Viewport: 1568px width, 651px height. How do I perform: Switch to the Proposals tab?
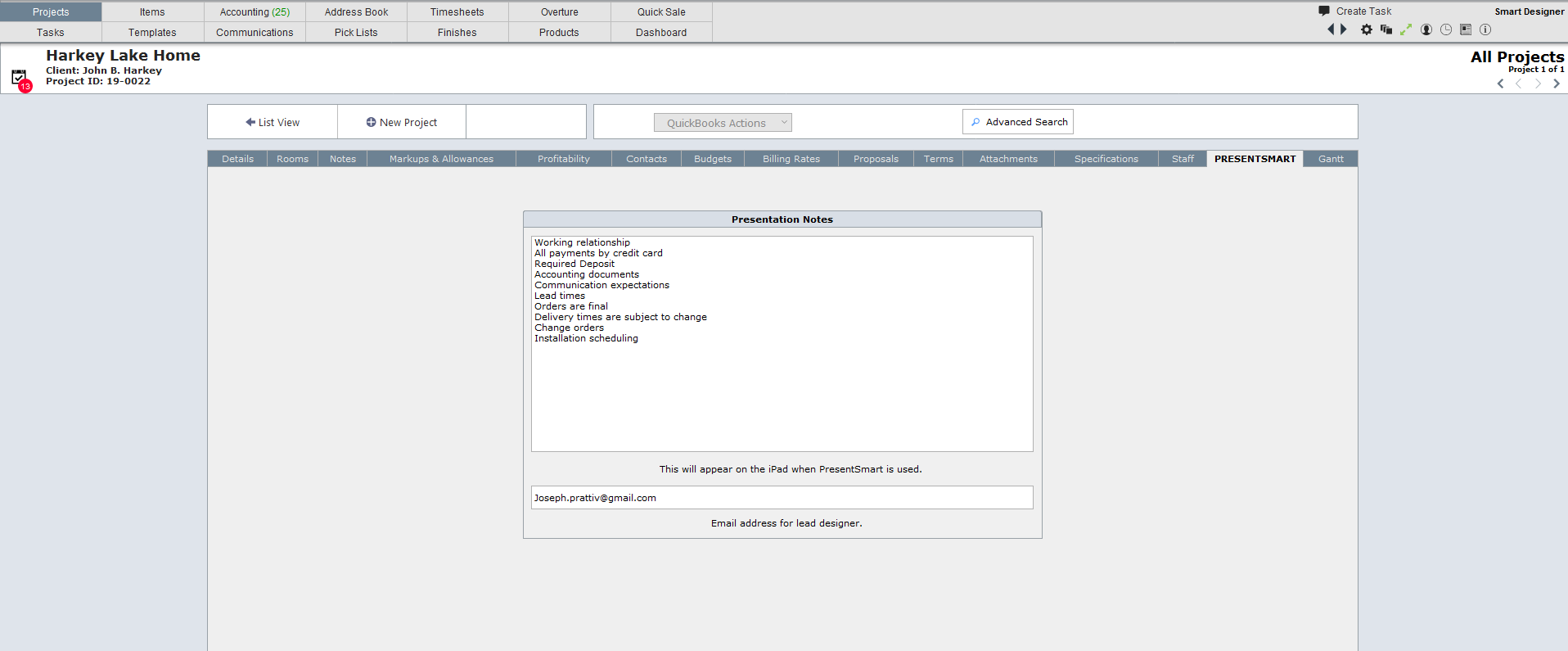click(876, 159)
